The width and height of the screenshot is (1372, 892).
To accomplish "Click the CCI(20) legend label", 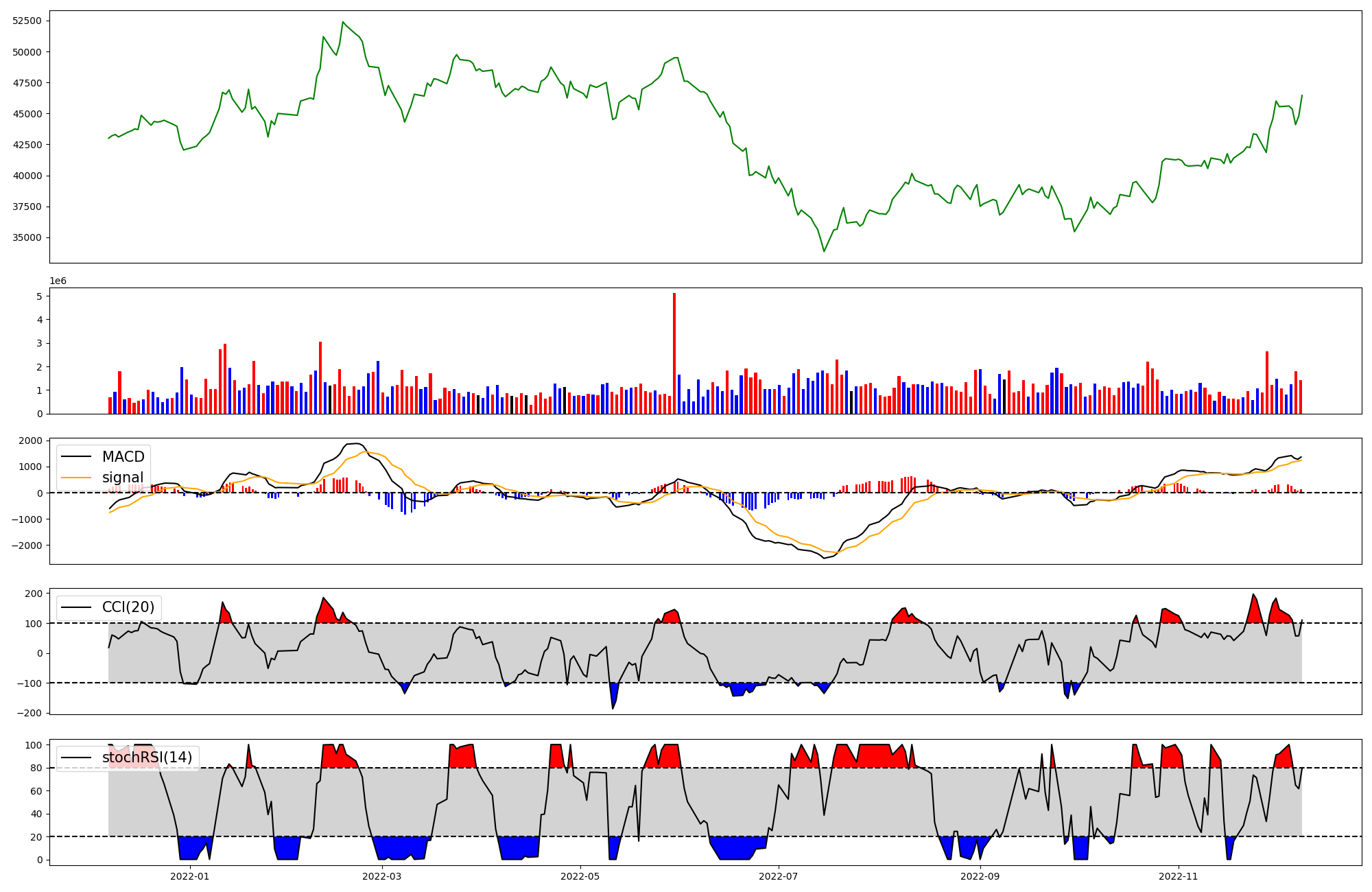I will [x=128, y=607].
